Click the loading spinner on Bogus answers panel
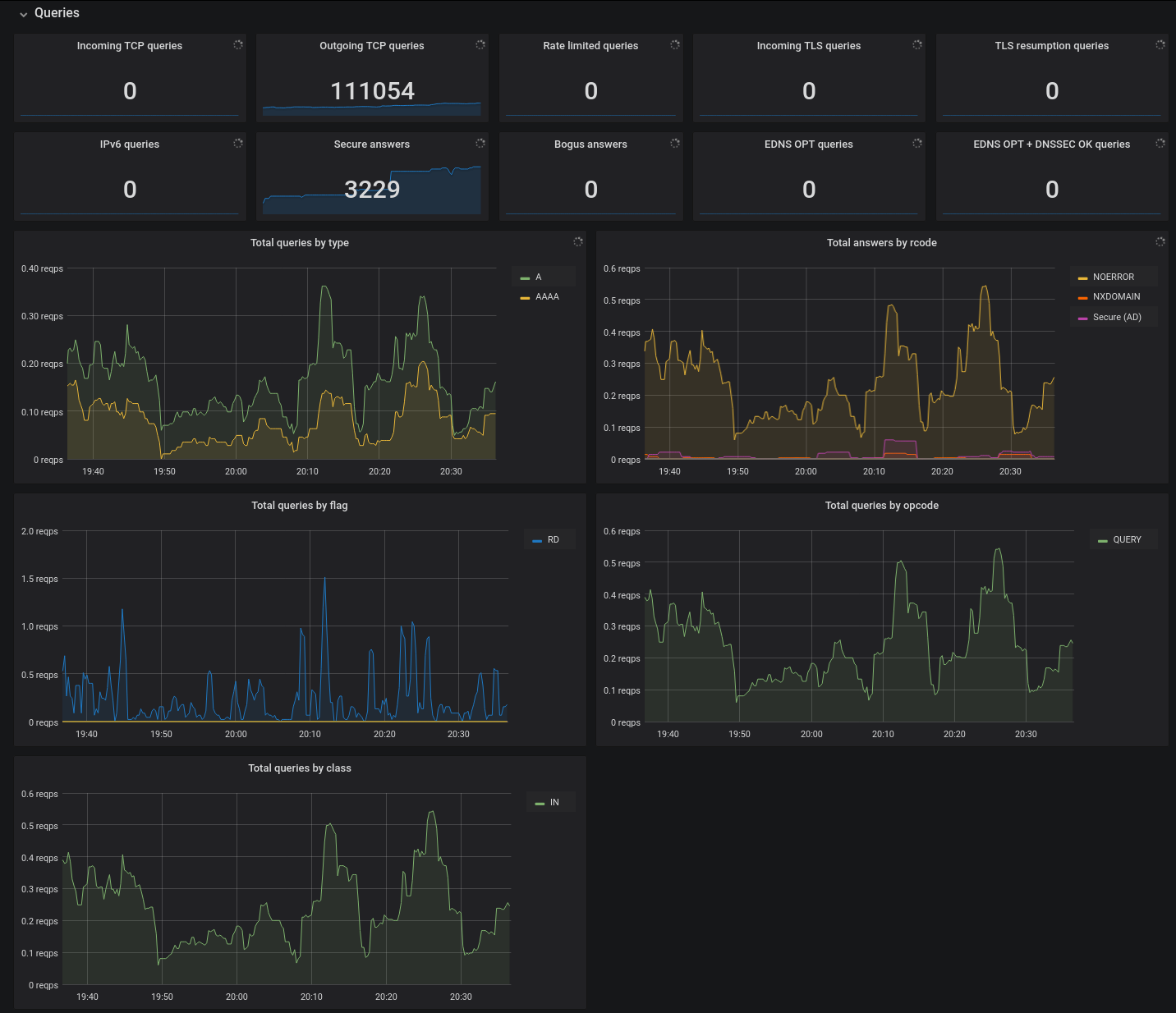Image resolution: width=1176 pixels, height=1013 pixels. pyautogui.click(x=675, y=143)
